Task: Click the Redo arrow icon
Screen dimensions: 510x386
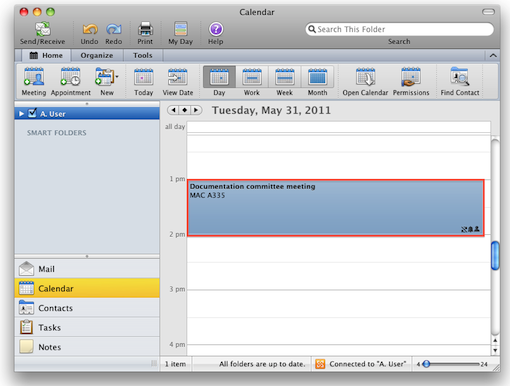Action: coord(114,29)
